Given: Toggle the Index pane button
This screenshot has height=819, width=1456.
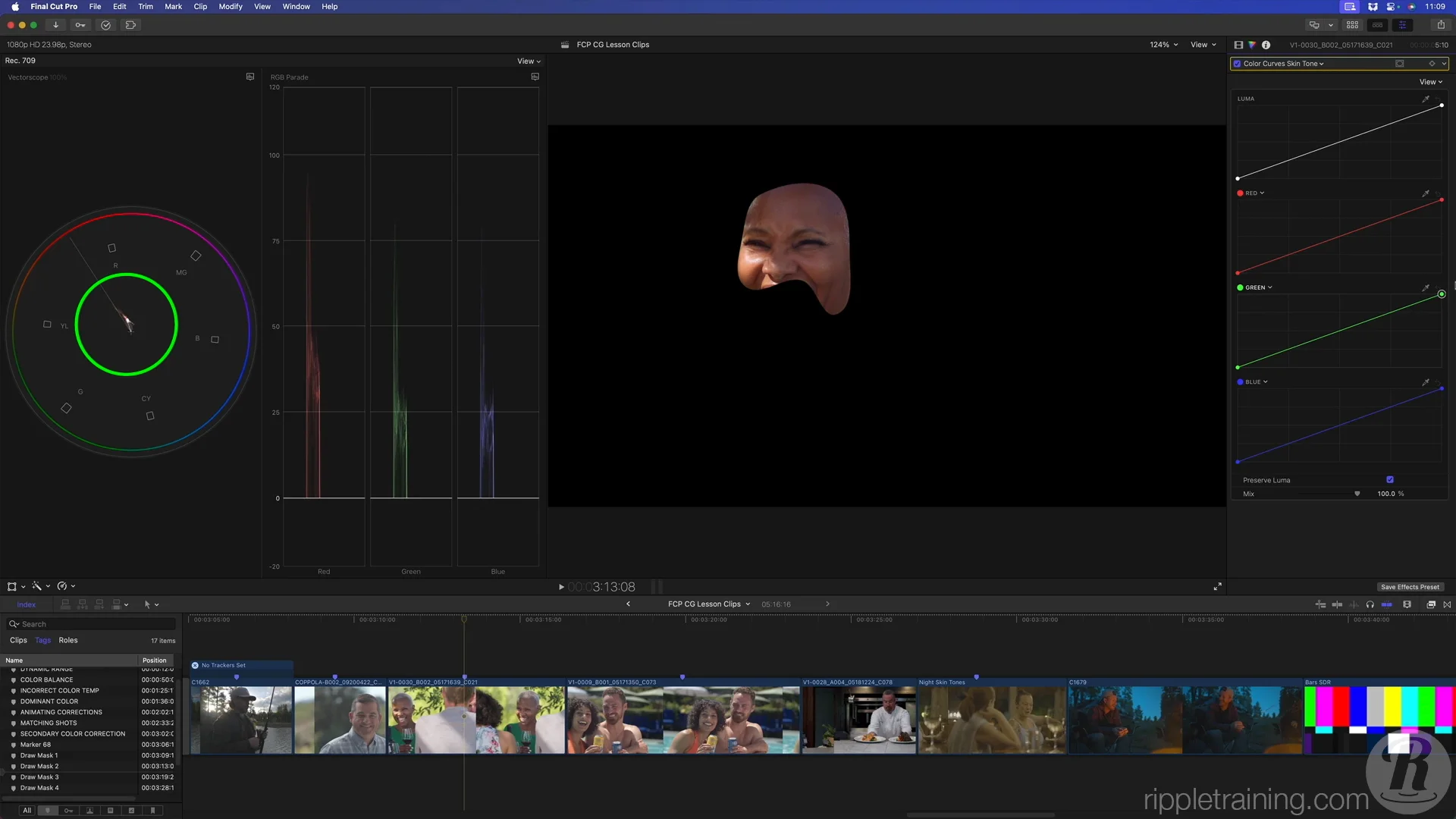Looking at the screenshot, I should (x=27, y=604).
